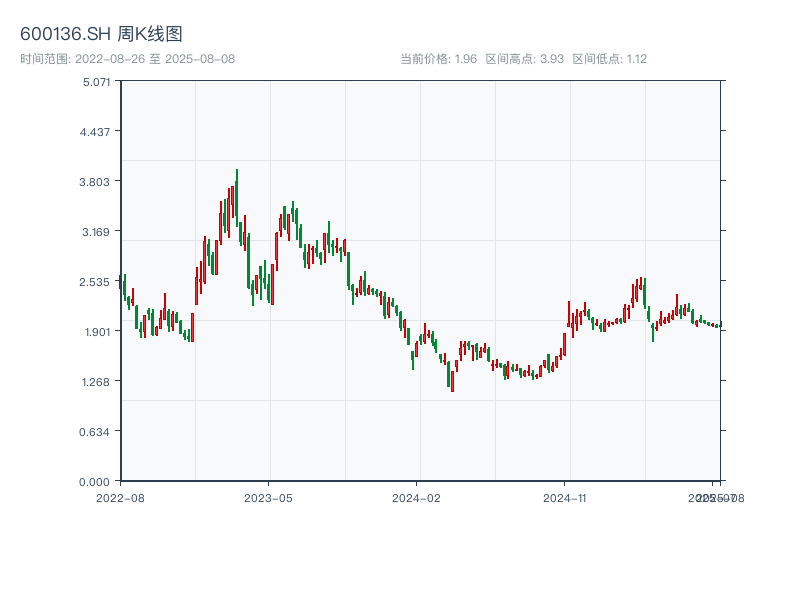Click the 2022-08 x-axis date label
This screenshot has height=600, width=800.
tap(120, 497)
